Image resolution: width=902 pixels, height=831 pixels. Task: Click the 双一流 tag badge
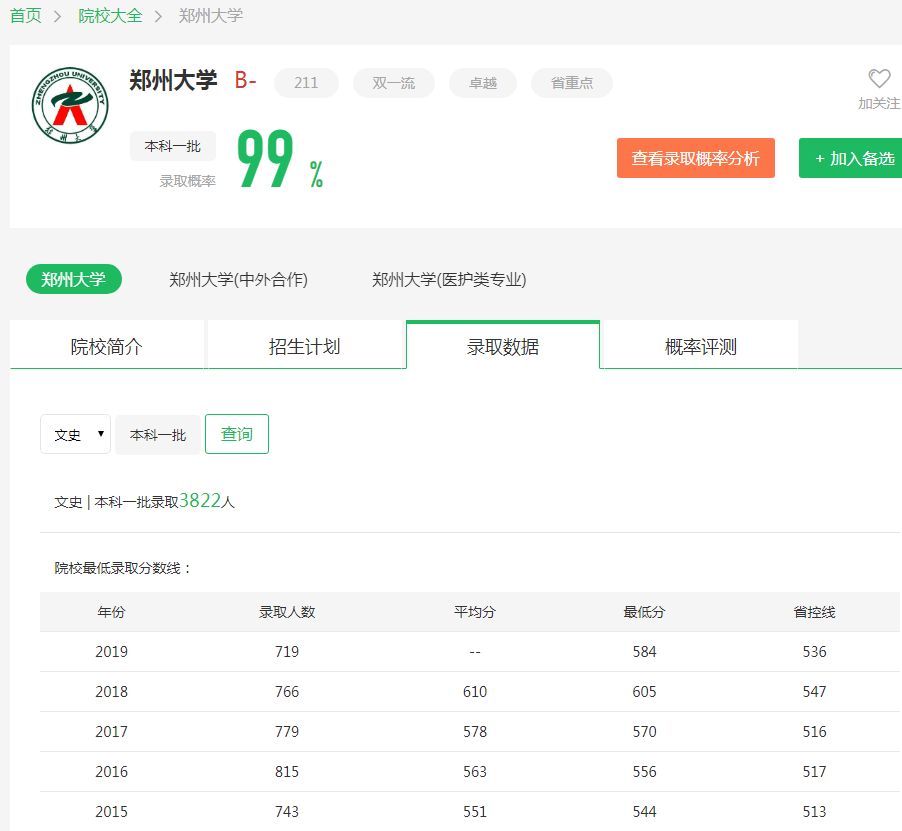click(x=393, y=83)
